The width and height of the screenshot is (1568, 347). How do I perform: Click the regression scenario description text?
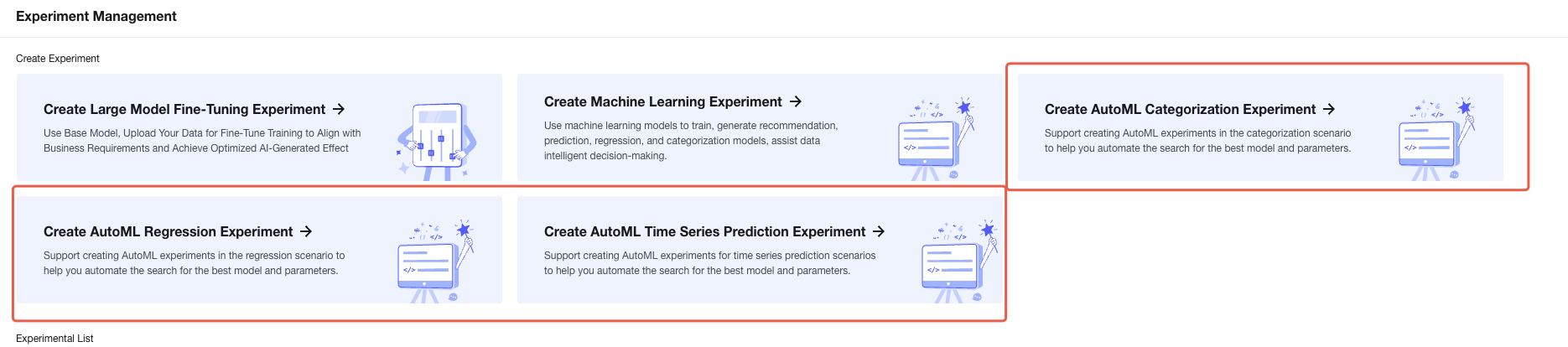pos(195,263)
